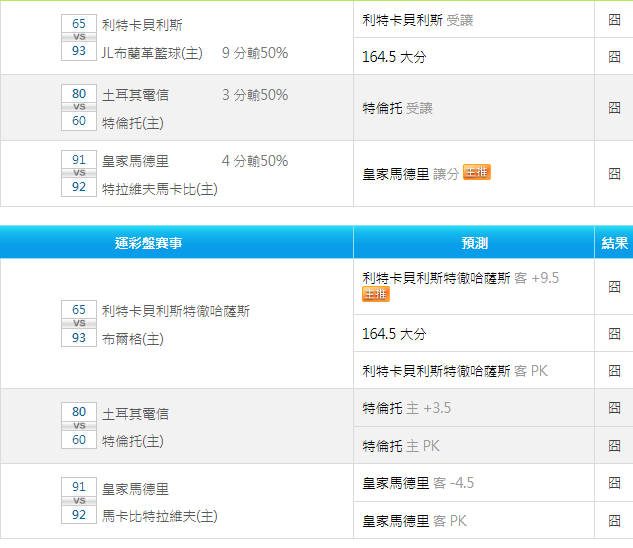This screenshot has height=548, width=633.
Task: Click the 9 分輸50% handicap text
Action: (x=254, y=53)
